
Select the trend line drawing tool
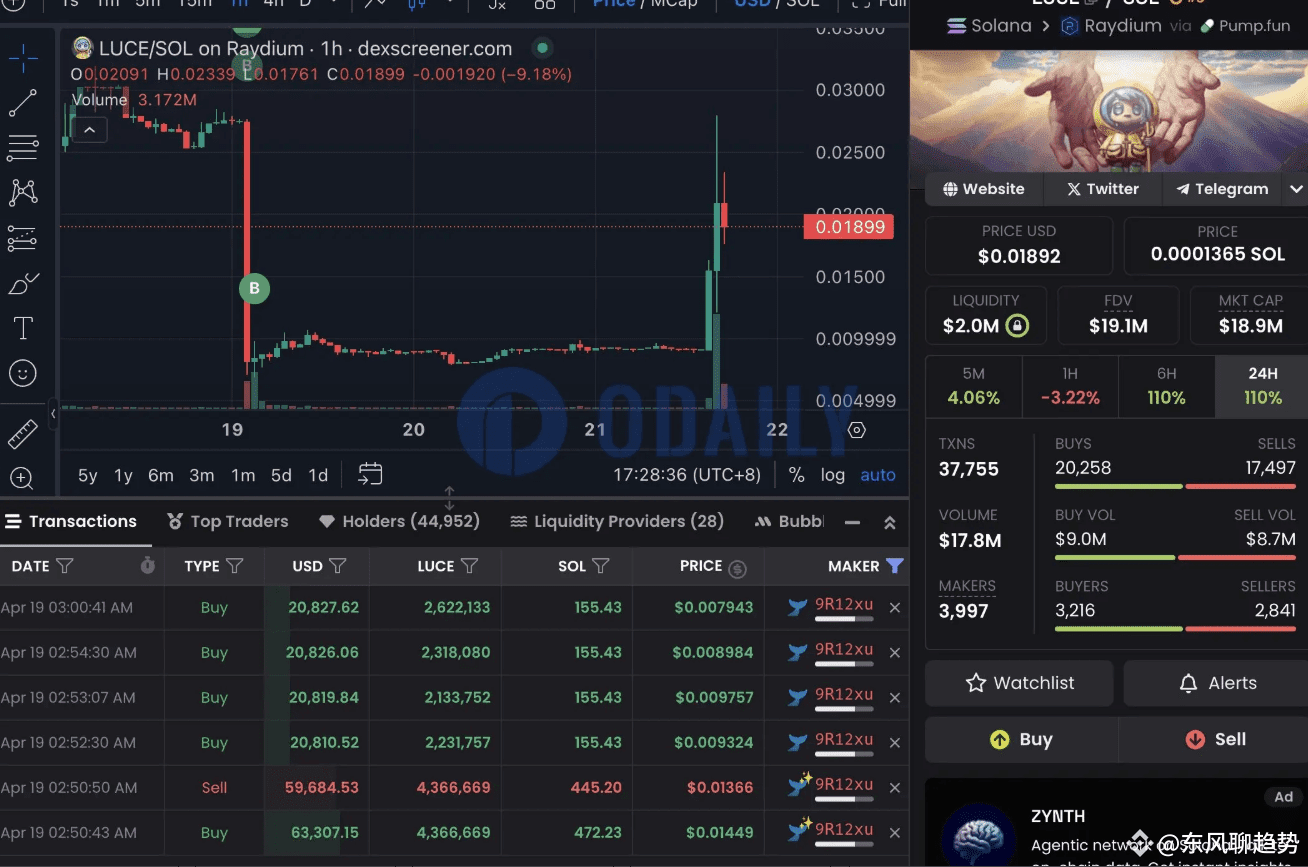(24, 102)
